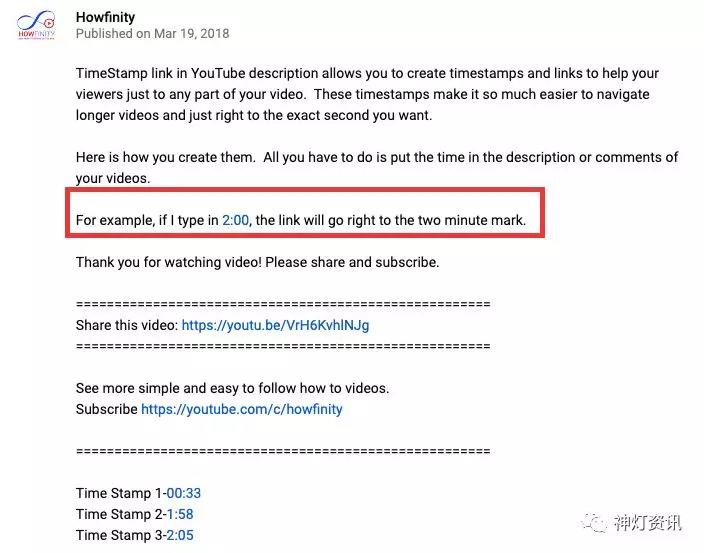Click 'For example, if I type in' text
The image size is (704, 553).
(x=147, y=220)
